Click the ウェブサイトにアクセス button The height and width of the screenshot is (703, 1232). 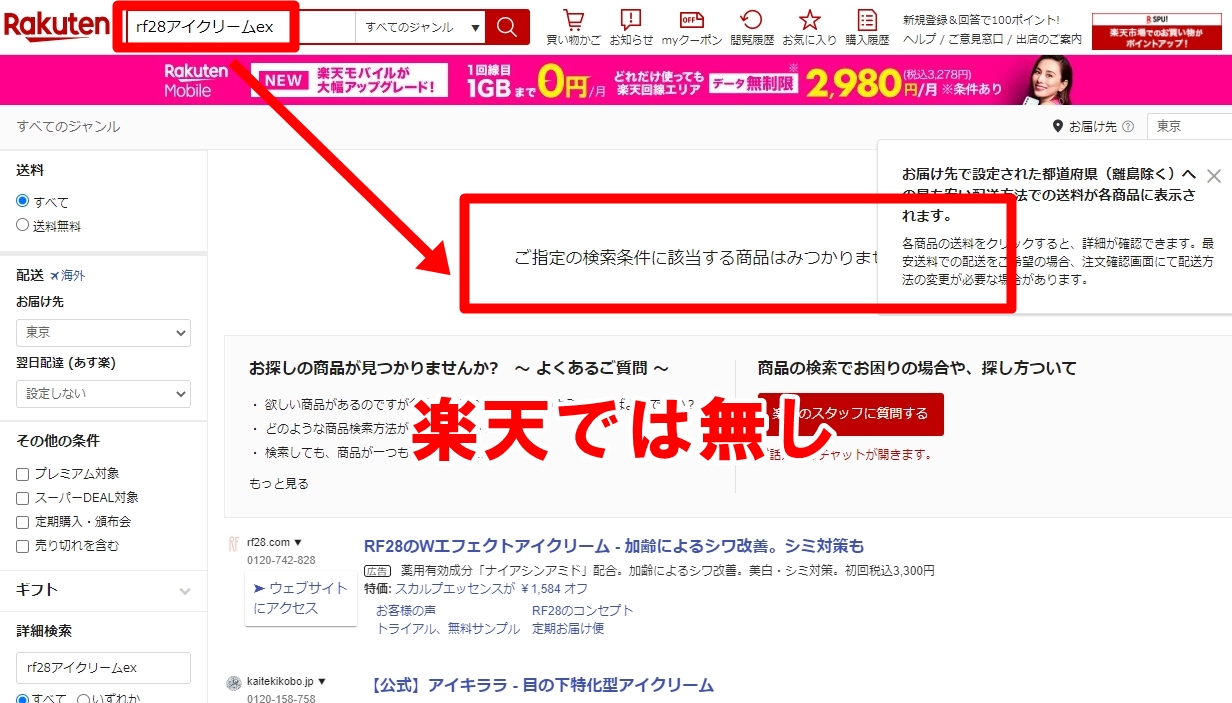coord(301,598)
